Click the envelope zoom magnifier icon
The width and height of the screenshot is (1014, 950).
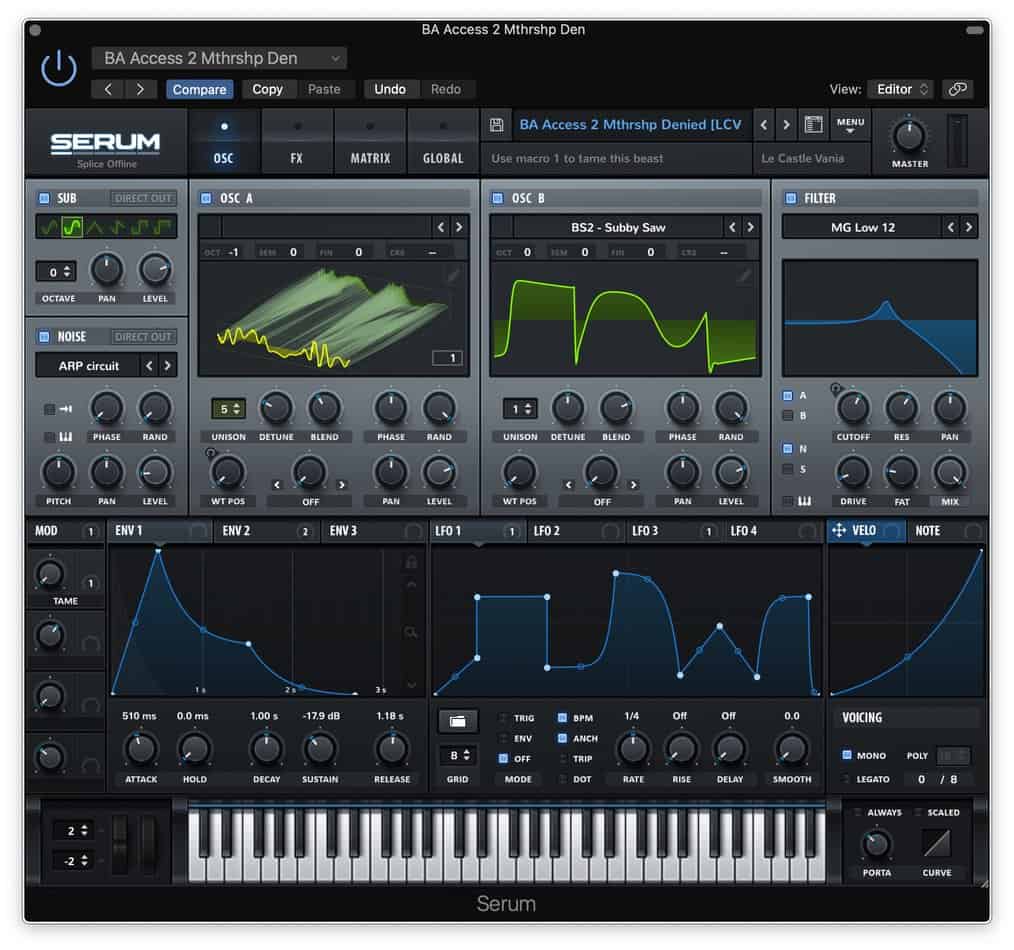(411, 632)
